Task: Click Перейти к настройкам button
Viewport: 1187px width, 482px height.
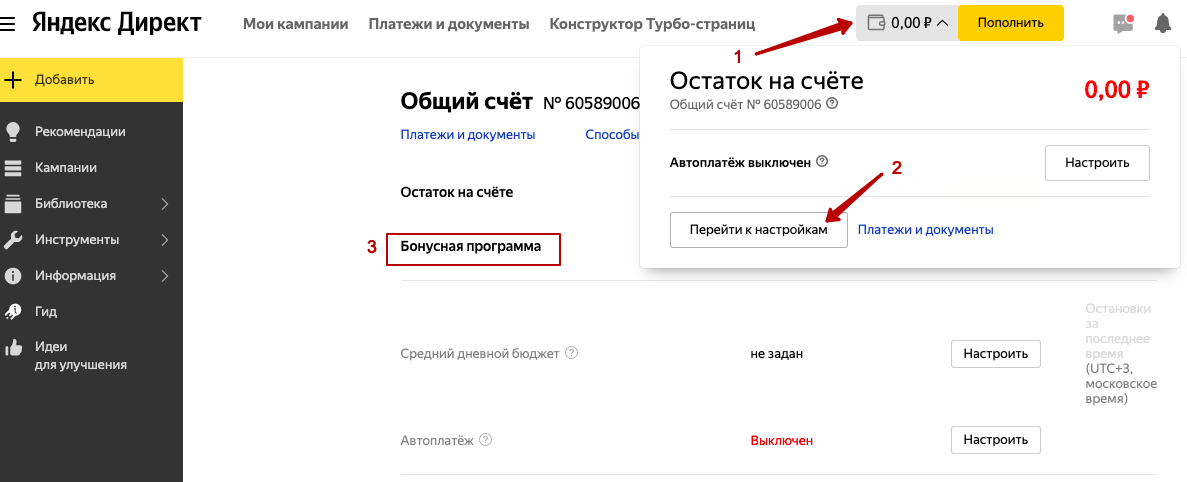Action: [759, 229]
